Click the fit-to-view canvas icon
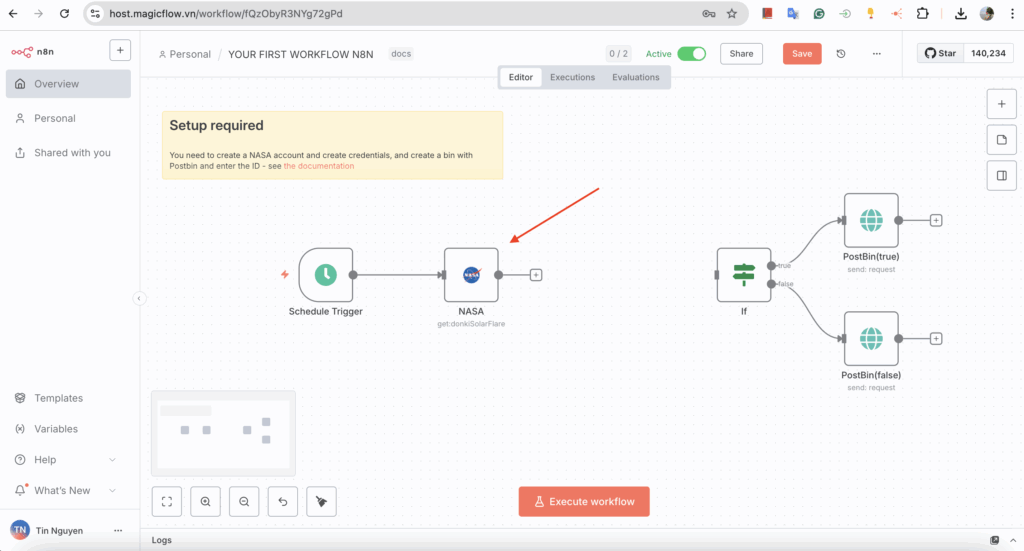This screenshot has height=551, width=1024. pos(167,502)
